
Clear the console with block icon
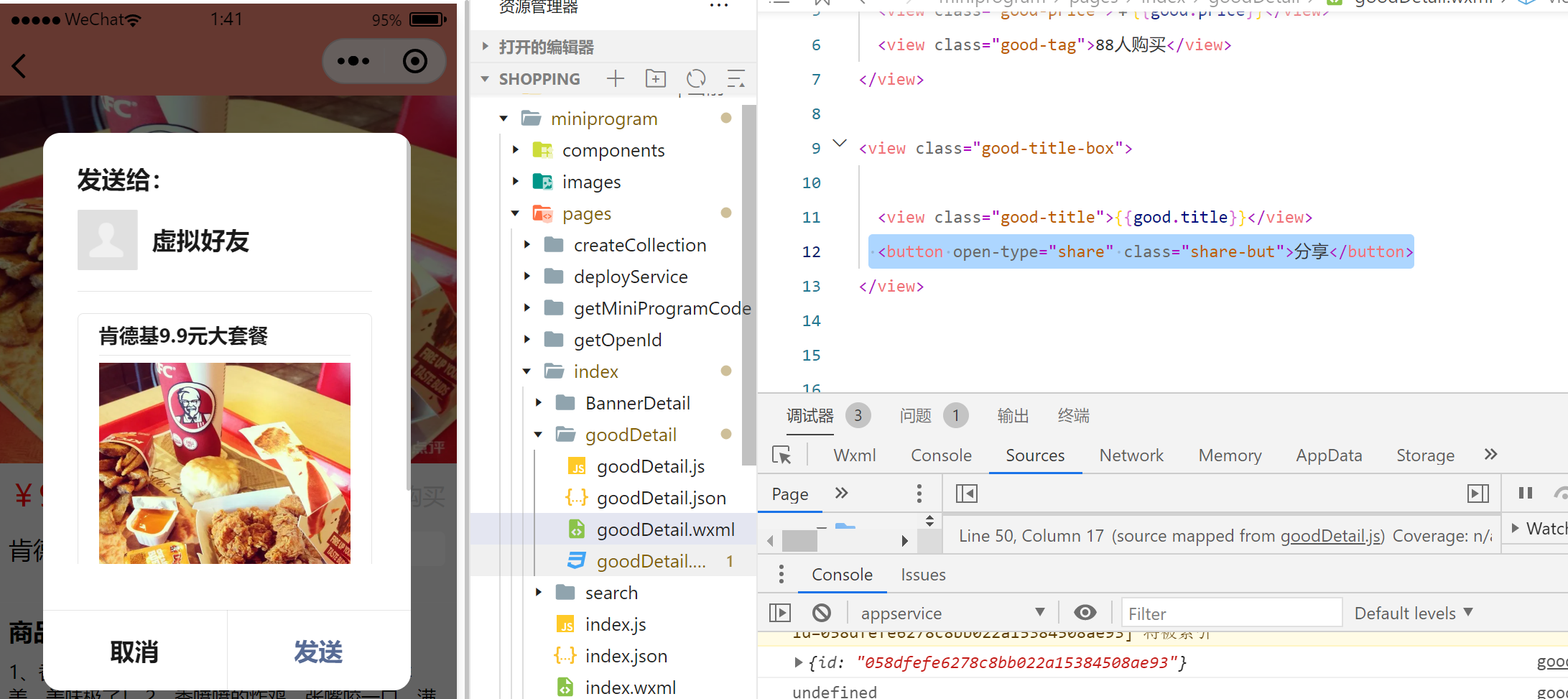tap(822, 613)
